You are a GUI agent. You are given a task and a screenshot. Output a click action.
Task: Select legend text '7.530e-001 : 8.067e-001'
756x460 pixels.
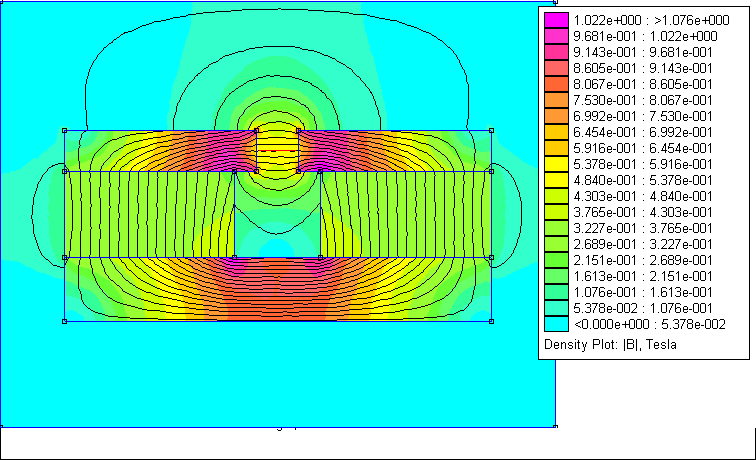[643, 100]
